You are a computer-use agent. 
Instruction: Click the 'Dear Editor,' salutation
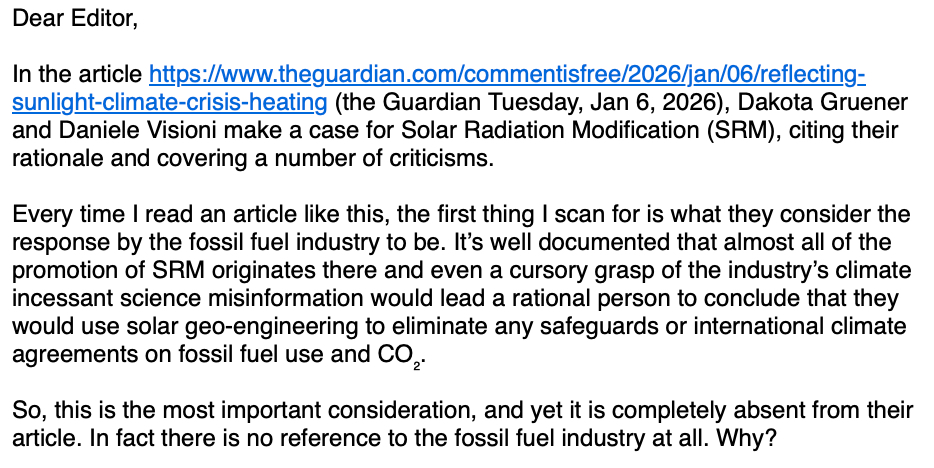click(75, 19)
